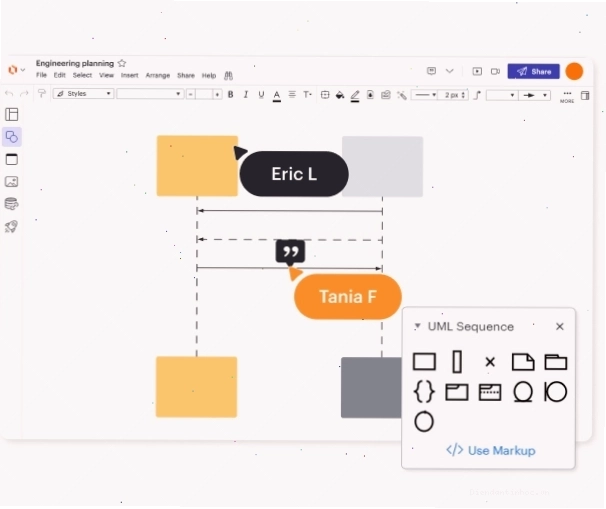Click the blue Share button
Screen dimensions: 606x509
(x=533, y=71)
